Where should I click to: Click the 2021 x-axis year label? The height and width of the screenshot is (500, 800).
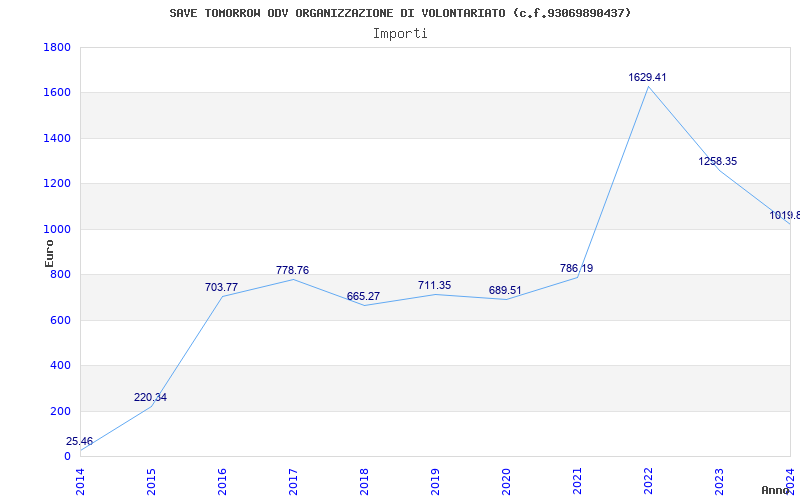[577, 480]
